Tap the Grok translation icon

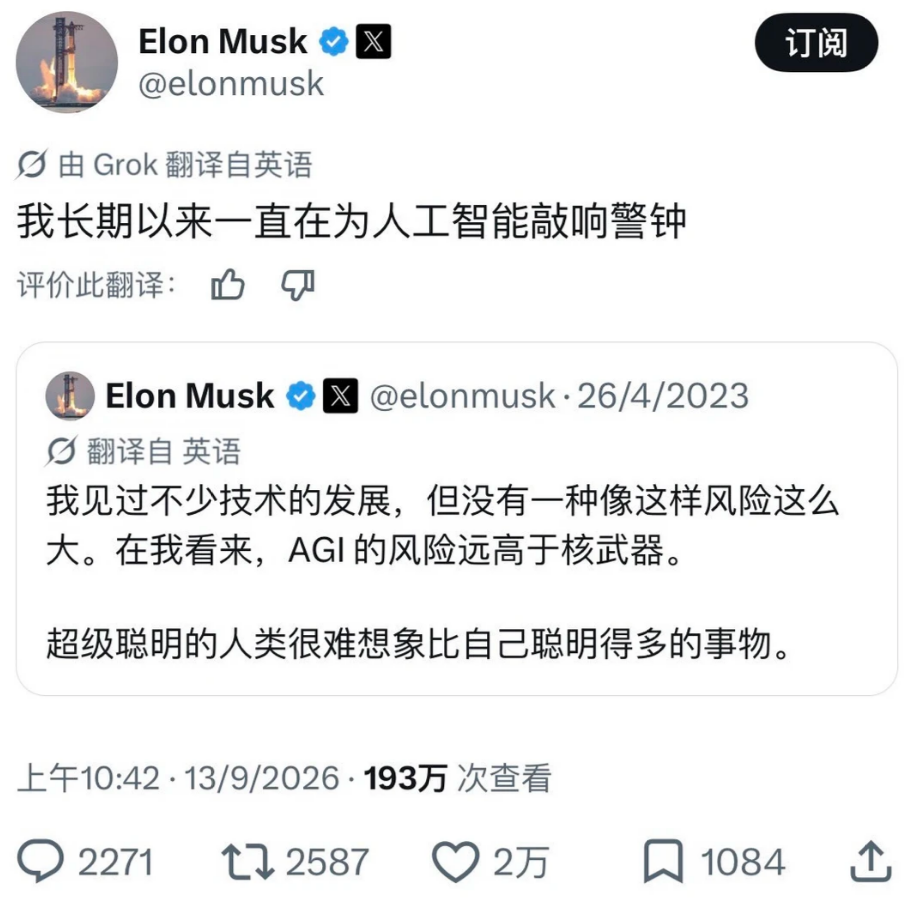coord(31,164)
